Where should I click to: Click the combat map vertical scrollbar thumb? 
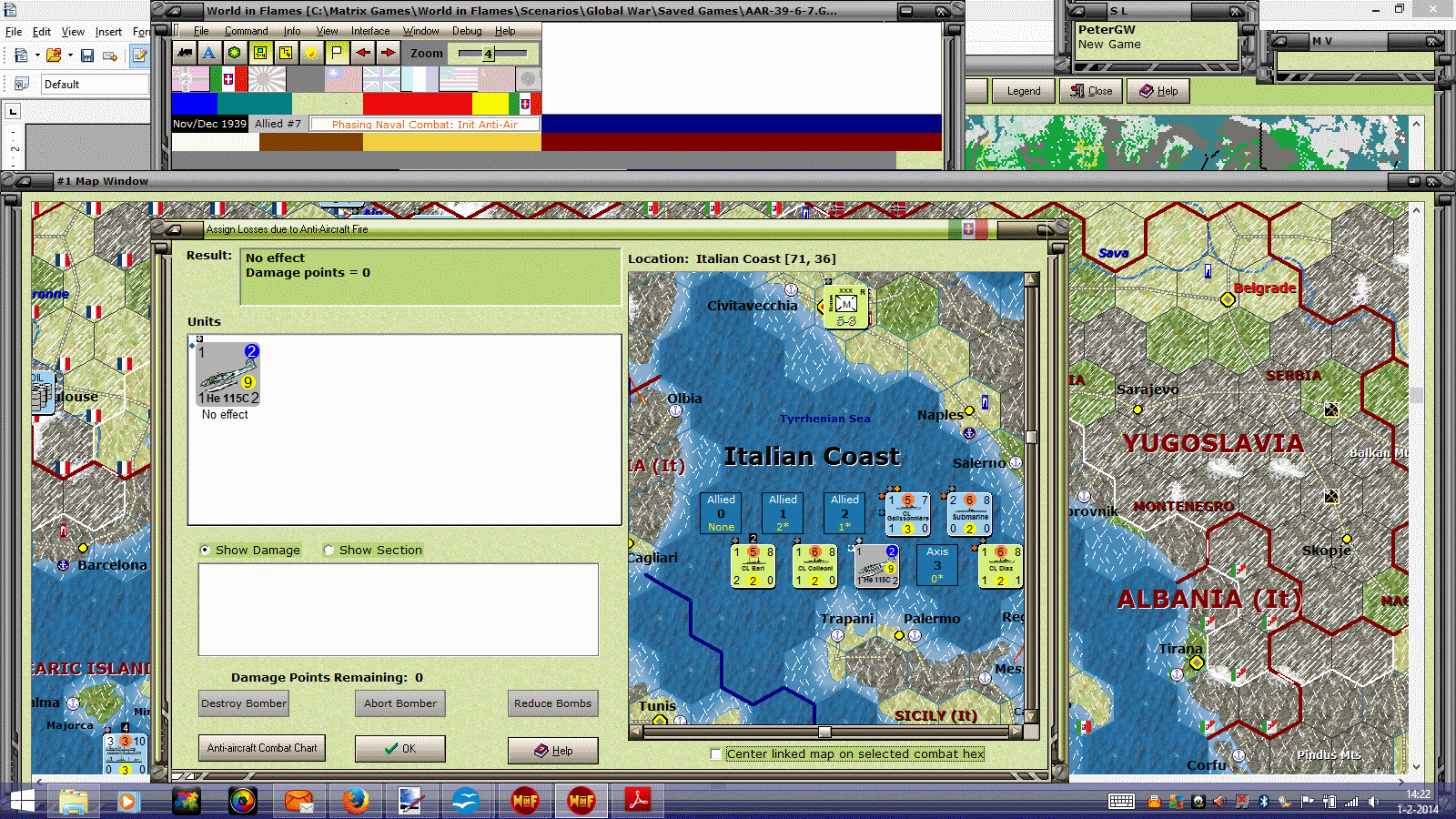tap(1031, 437)
